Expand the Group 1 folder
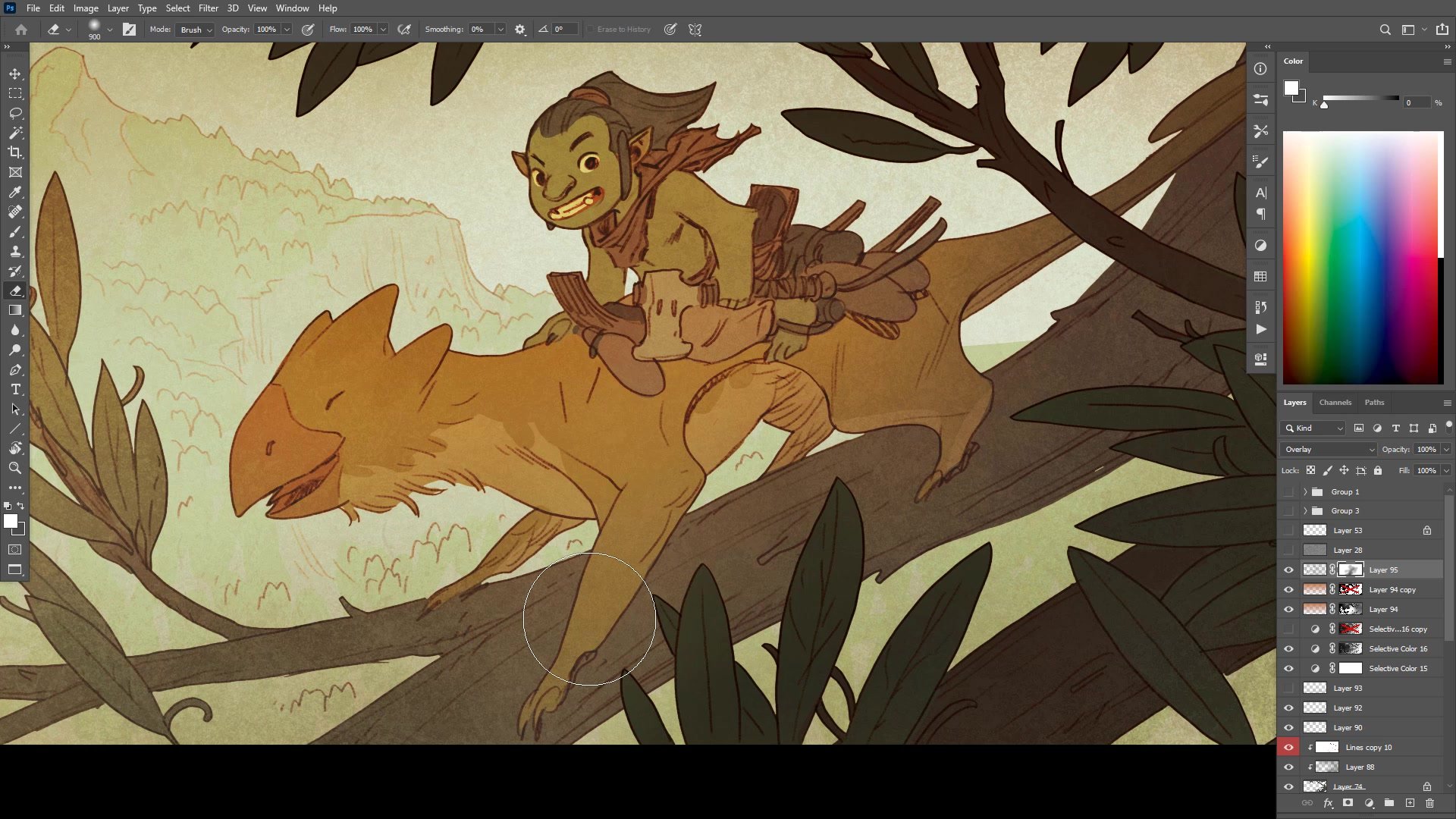Image resolution: width=1456 pixels, height=819 pixels. [1305, 491]
